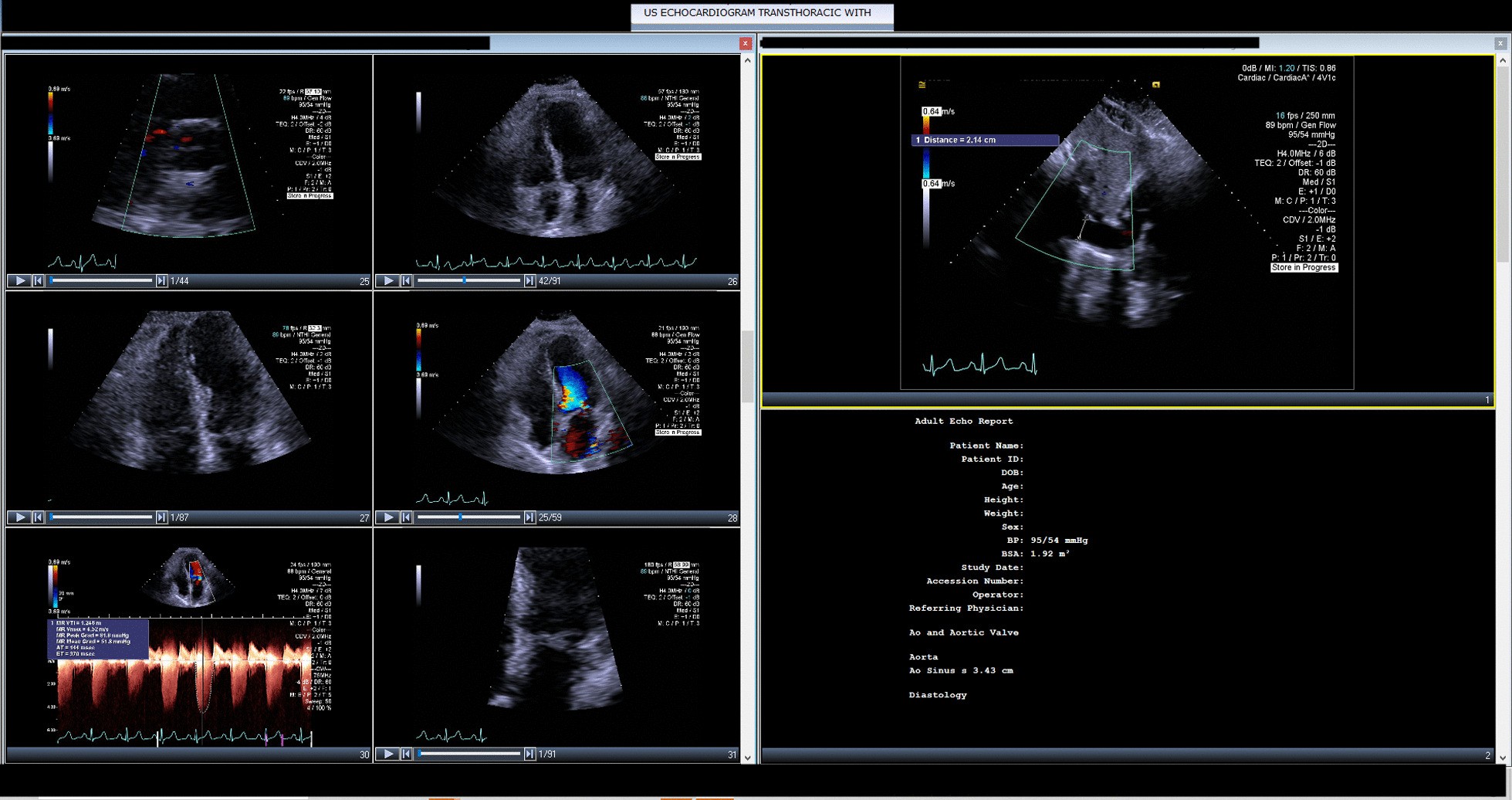Click the MR VTI measurement box in clip 30
Image resolution: width=1512 pixels, height=800 pixels.
point(98,639)
